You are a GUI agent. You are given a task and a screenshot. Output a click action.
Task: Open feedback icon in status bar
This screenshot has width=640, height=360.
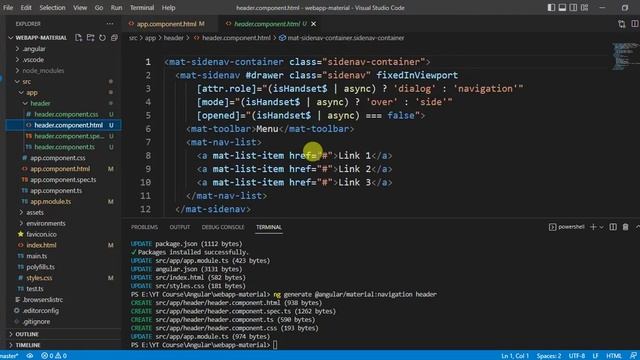coord(633,356)
